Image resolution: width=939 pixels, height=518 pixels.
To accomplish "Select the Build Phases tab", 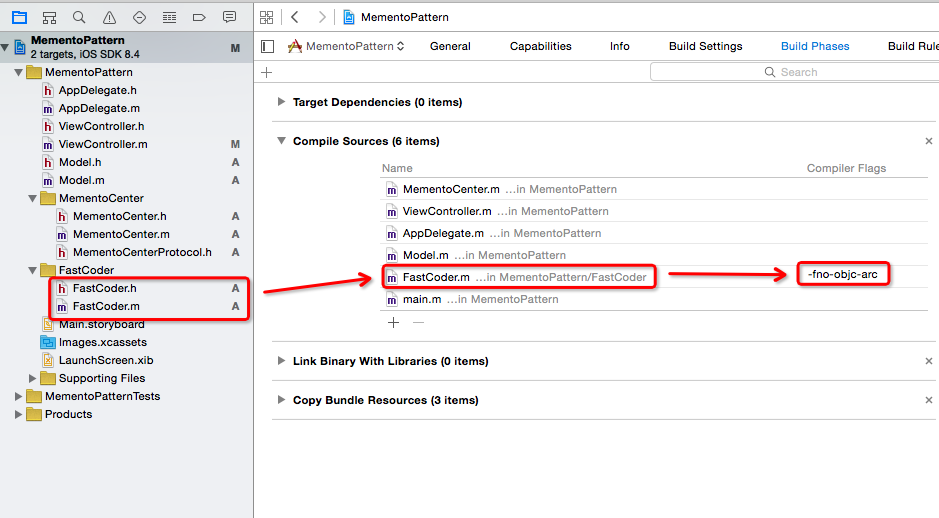I will pyautogui.click(x=815, y=46).
